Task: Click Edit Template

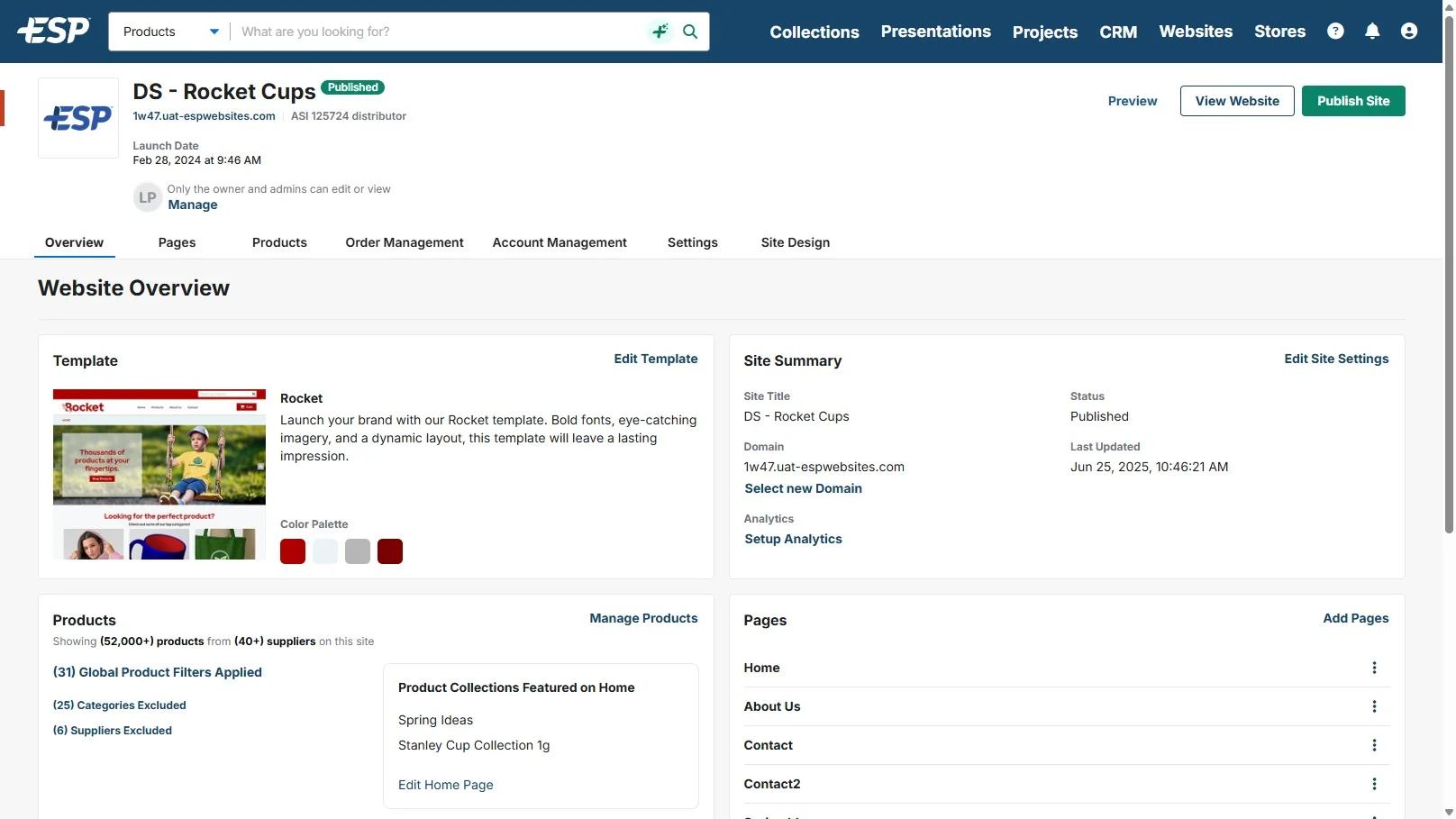Action: [x=656, y=359]
